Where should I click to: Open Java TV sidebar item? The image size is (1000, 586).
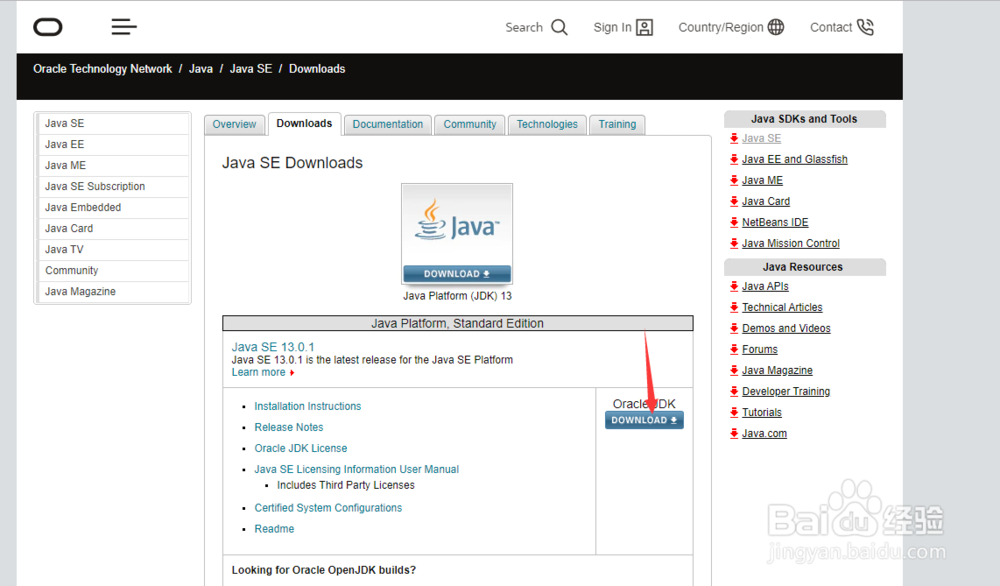(114, 250)
